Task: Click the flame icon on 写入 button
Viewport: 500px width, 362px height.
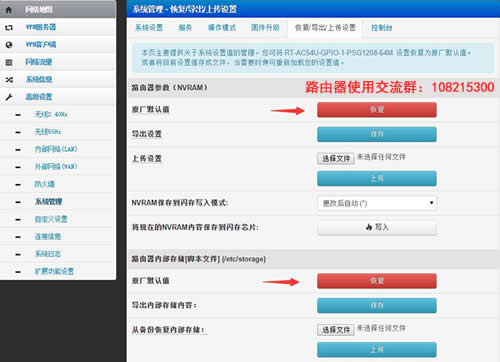Action: pos(369,227)
